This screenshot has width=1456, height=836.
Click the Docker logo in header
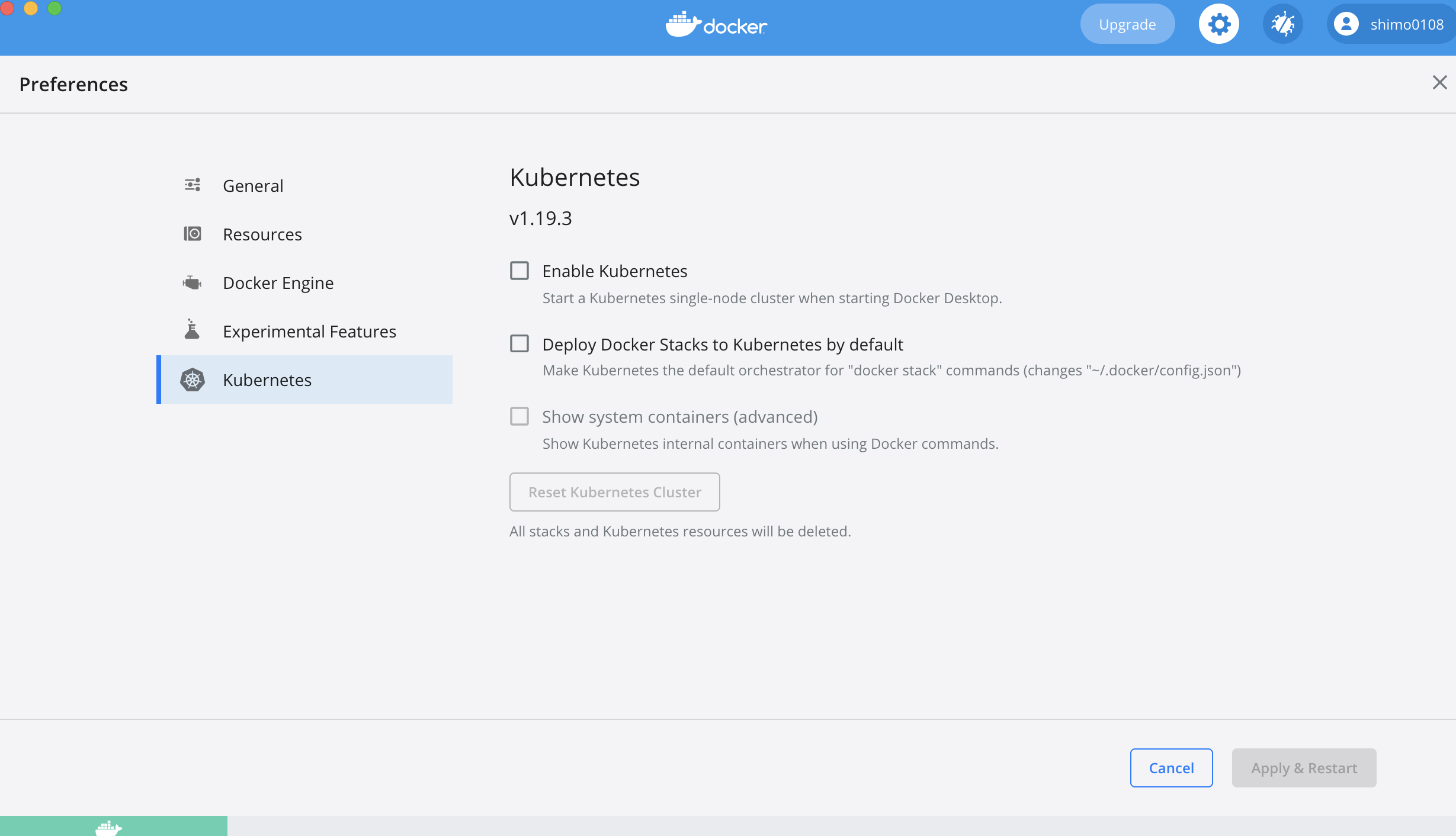tap(716, 25)
